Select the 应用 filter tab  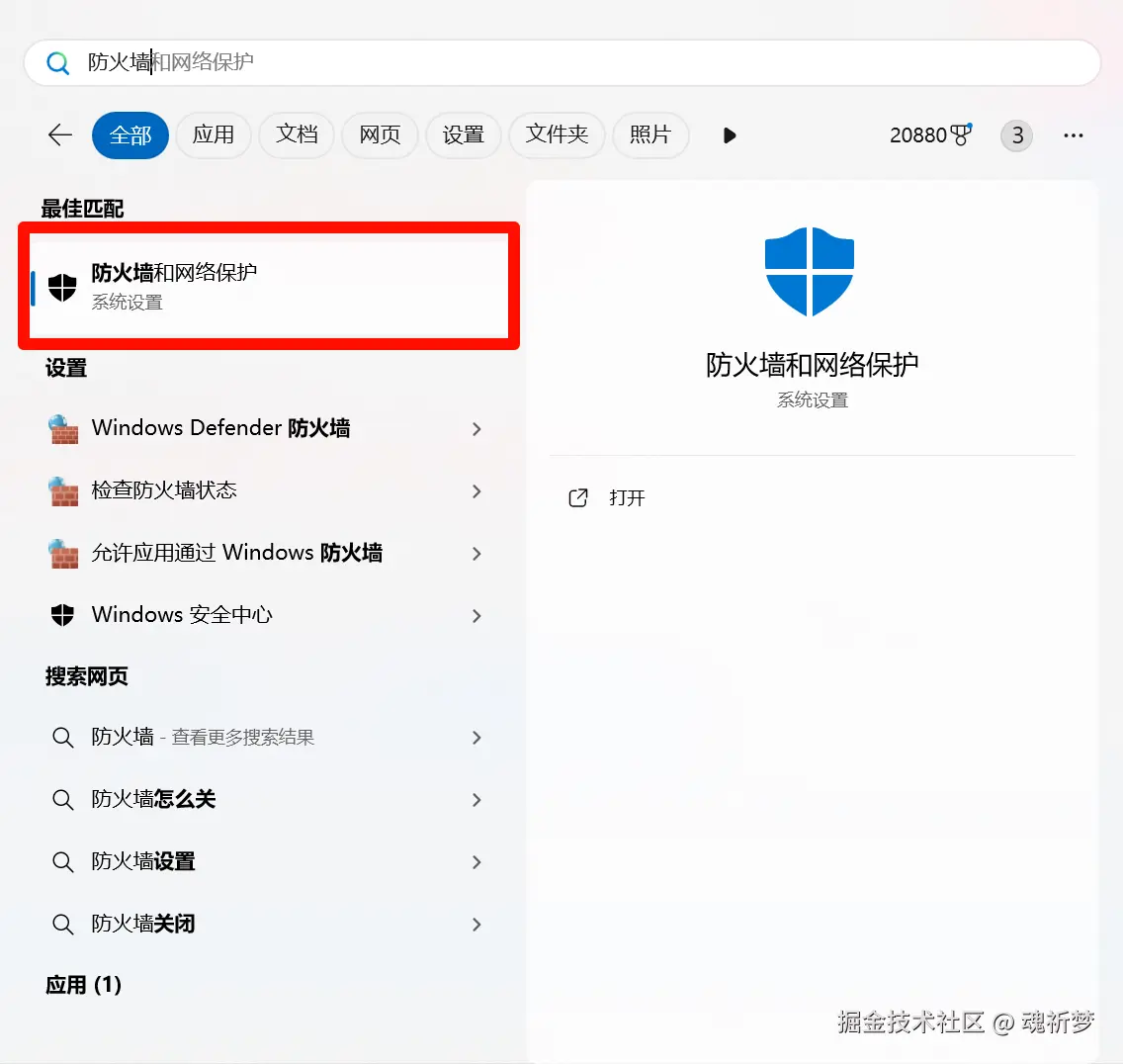point(214,134)
